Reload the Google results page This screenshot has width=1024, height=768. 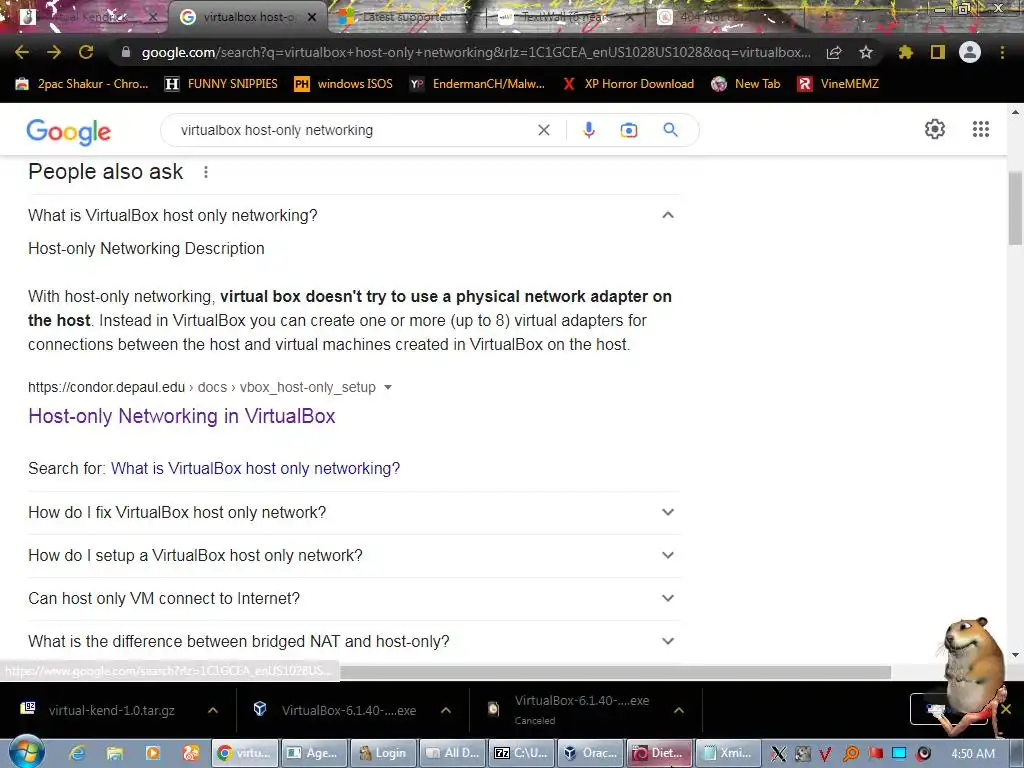(86, 52)
